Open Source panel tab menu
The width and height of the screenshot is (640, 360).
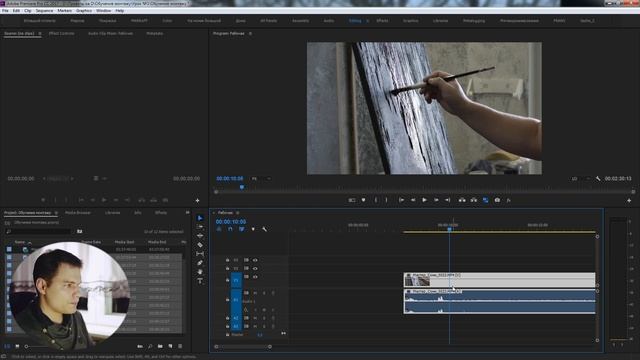(x=40, y=33)
